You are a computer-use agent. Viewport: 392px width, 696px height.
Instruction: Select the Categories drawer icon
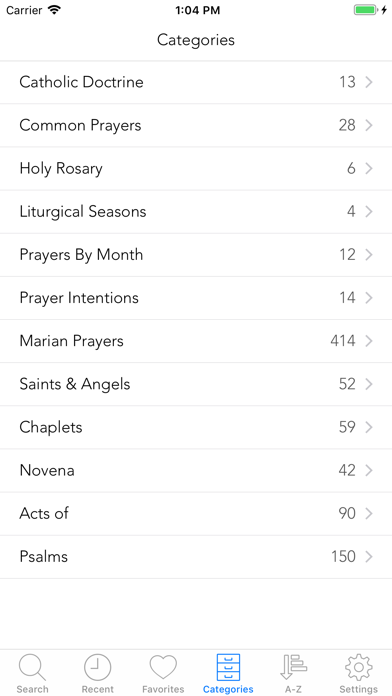pyautogui.click(x=228, y=667)
